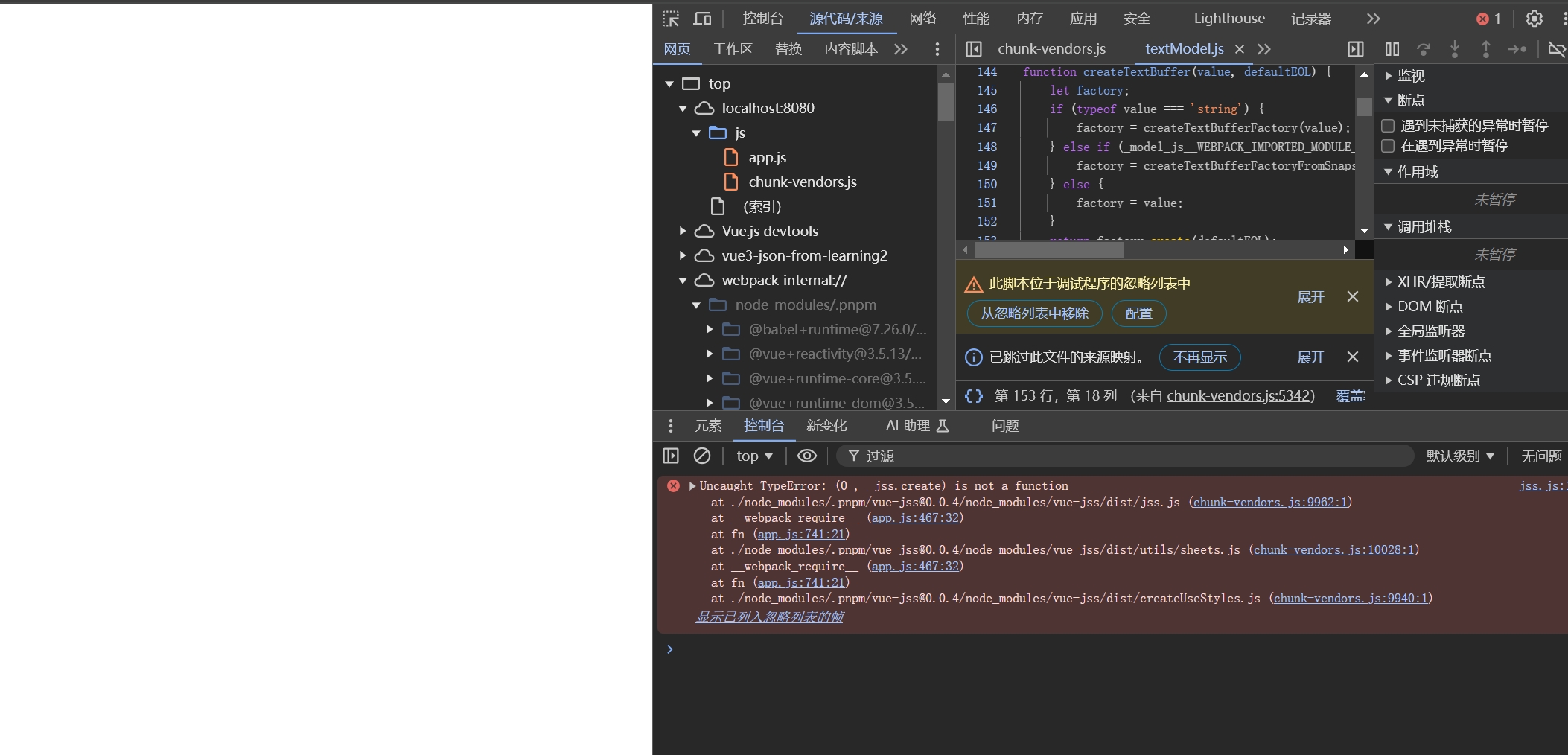Click 显示已列入忽略列表的帧 link
The height and width of the screenshot is (755, 1568).
pos(769,617)
